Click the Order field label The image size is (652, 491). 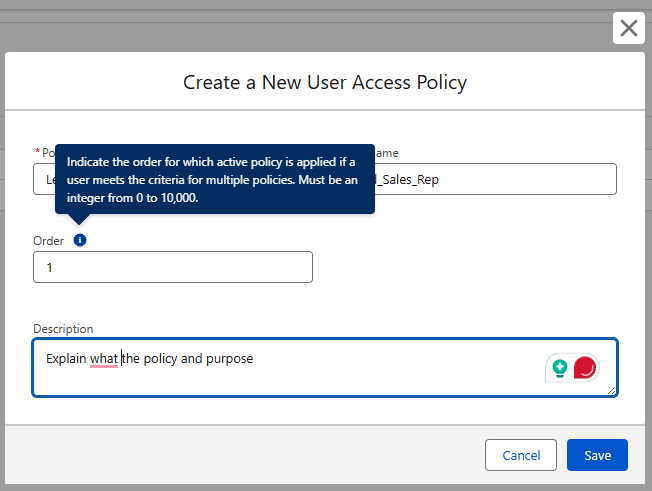click(x=49, y=241)
